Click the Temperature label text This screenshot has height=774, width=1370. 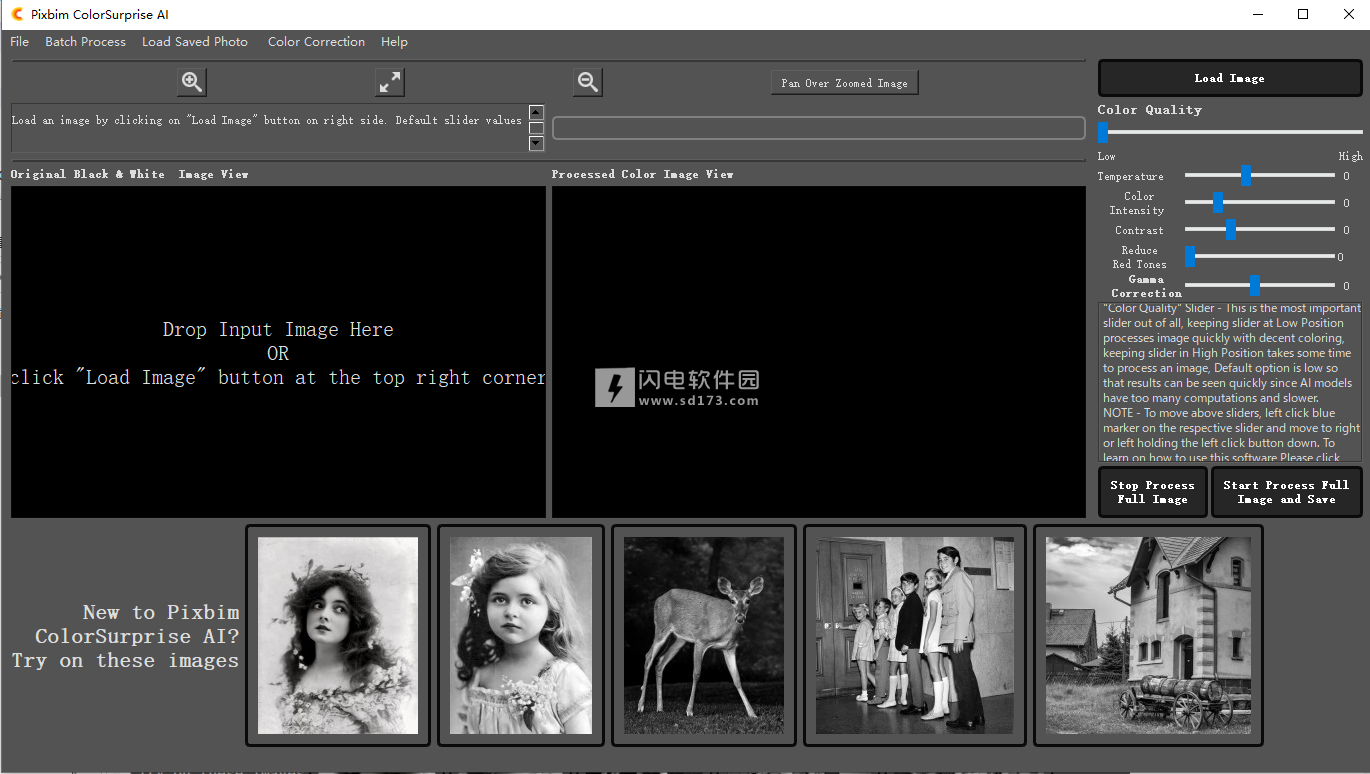[x=1130, y=176]
